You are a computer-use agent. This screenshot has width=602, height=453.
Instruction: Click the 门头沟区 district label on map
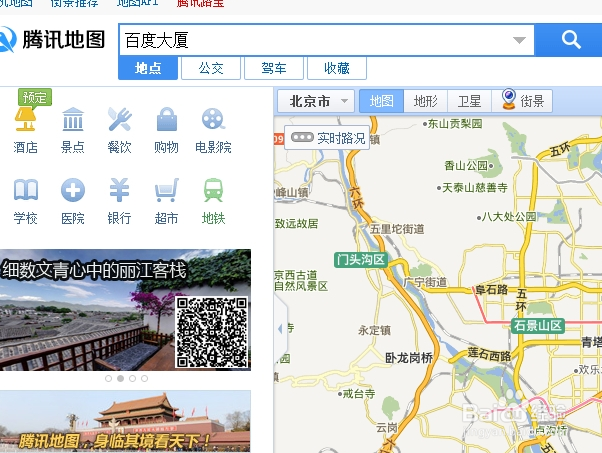point(361,260)
